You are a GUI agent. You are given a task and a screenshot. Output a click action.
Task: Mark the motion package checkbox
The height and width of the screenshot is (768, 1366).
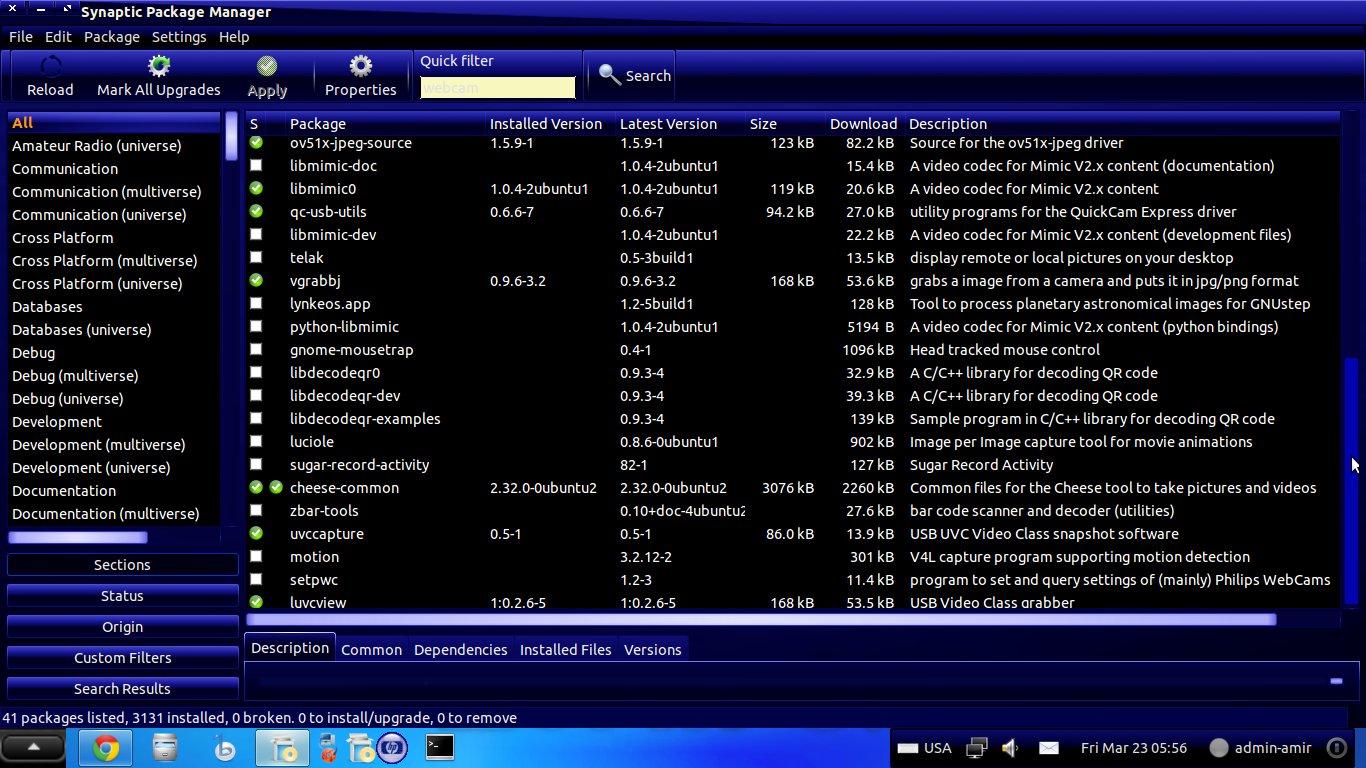[x=256, y=556]
